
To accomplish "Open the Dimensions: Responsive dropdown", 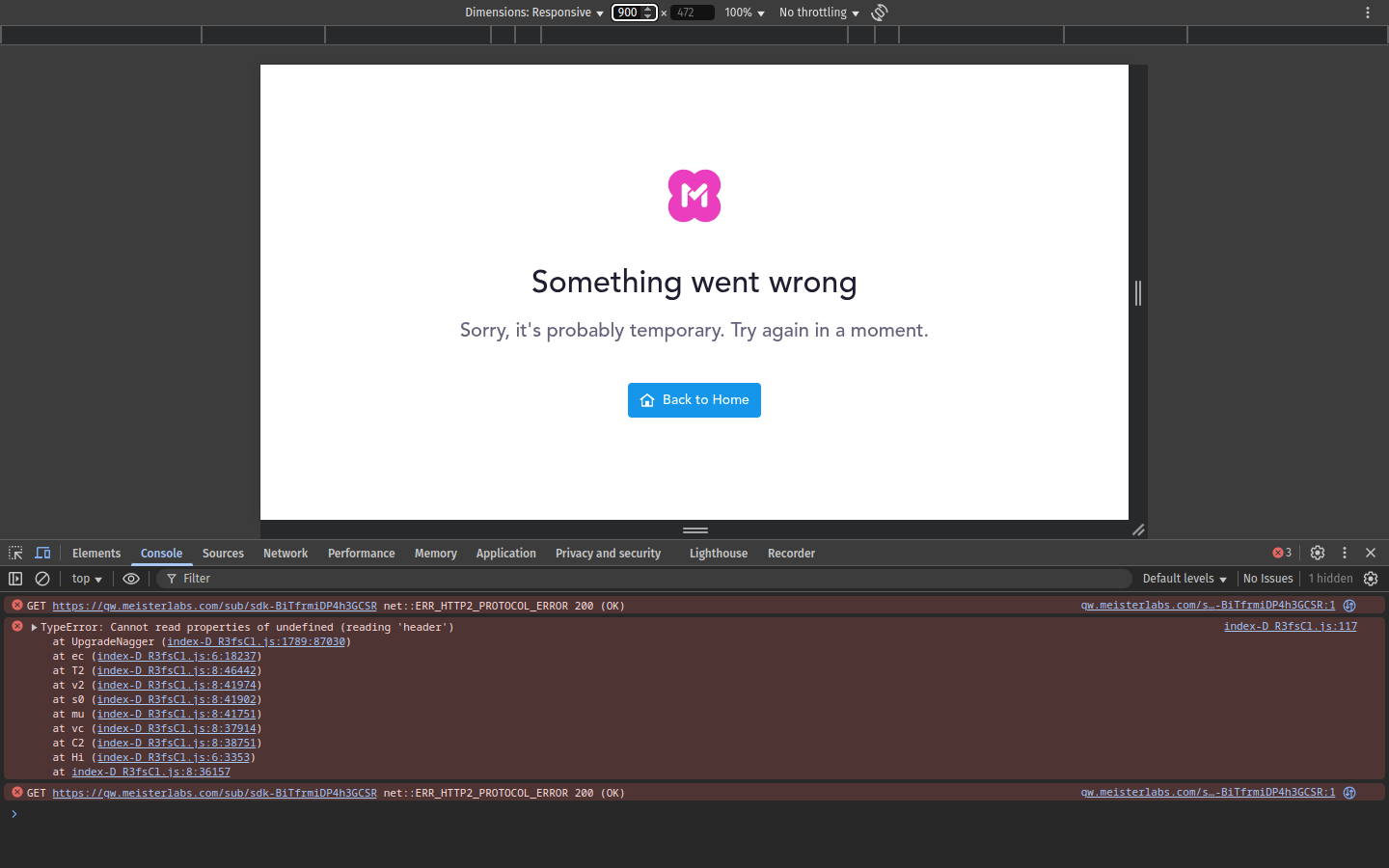I will (533, 13).
